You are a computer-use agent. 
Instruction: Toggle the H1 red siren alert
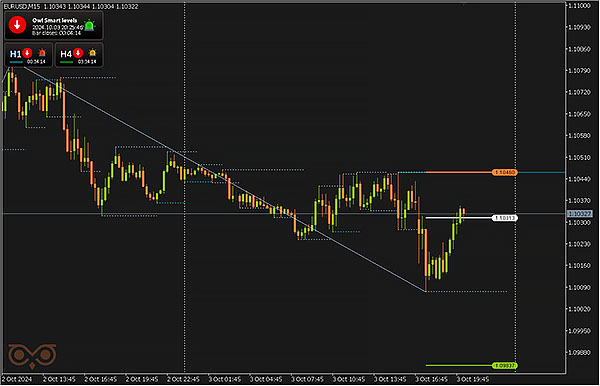click(42, 52)
